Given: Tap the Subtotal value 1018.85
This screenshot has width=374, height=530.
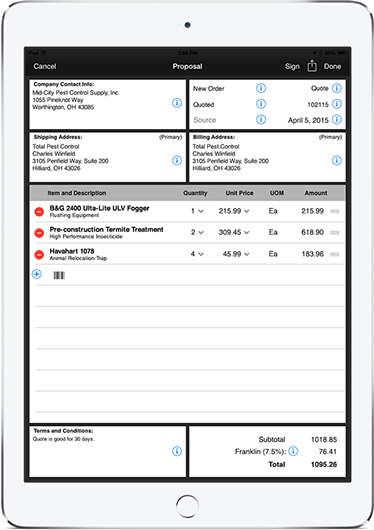Looking at the screenshot, I should [x=324, y=439].
